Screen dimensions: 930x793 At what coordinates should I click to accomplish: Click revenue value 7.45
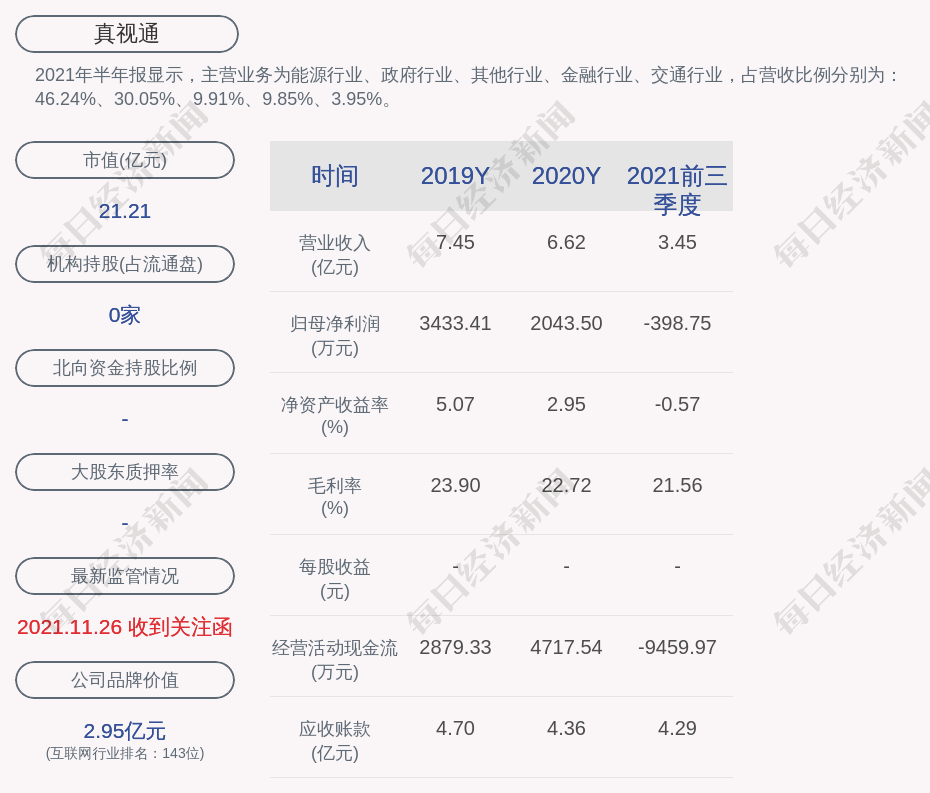click(x=455, y=243)
